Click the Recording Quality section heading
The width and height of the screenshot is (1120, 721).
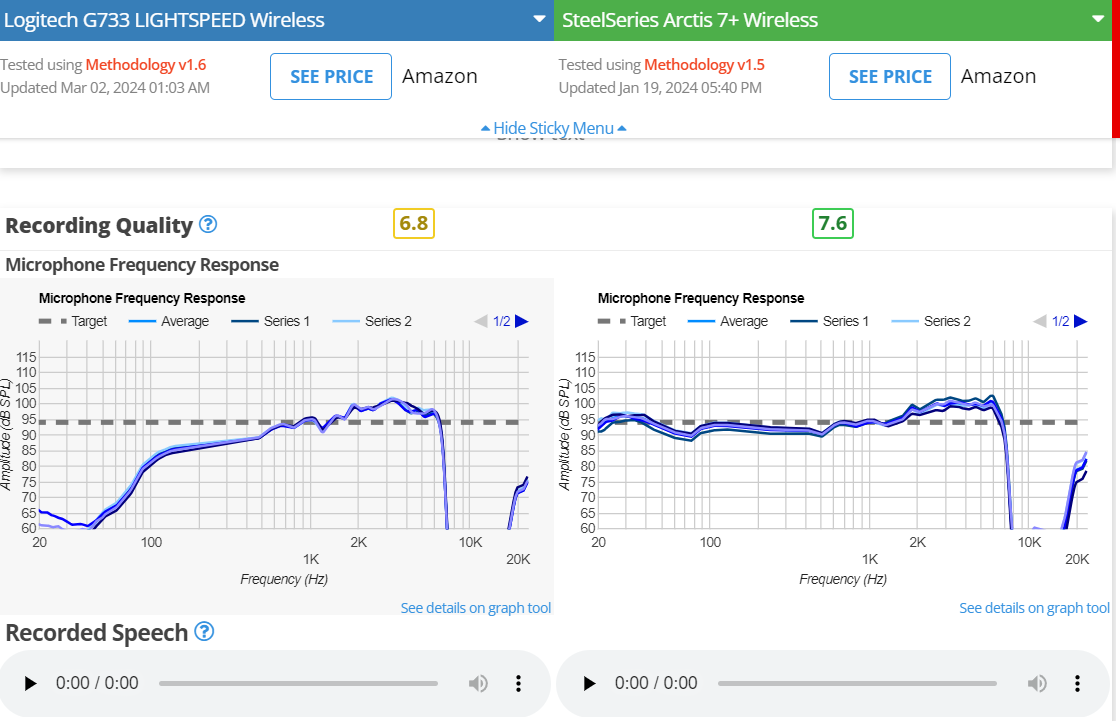click(x=99, y=226)
